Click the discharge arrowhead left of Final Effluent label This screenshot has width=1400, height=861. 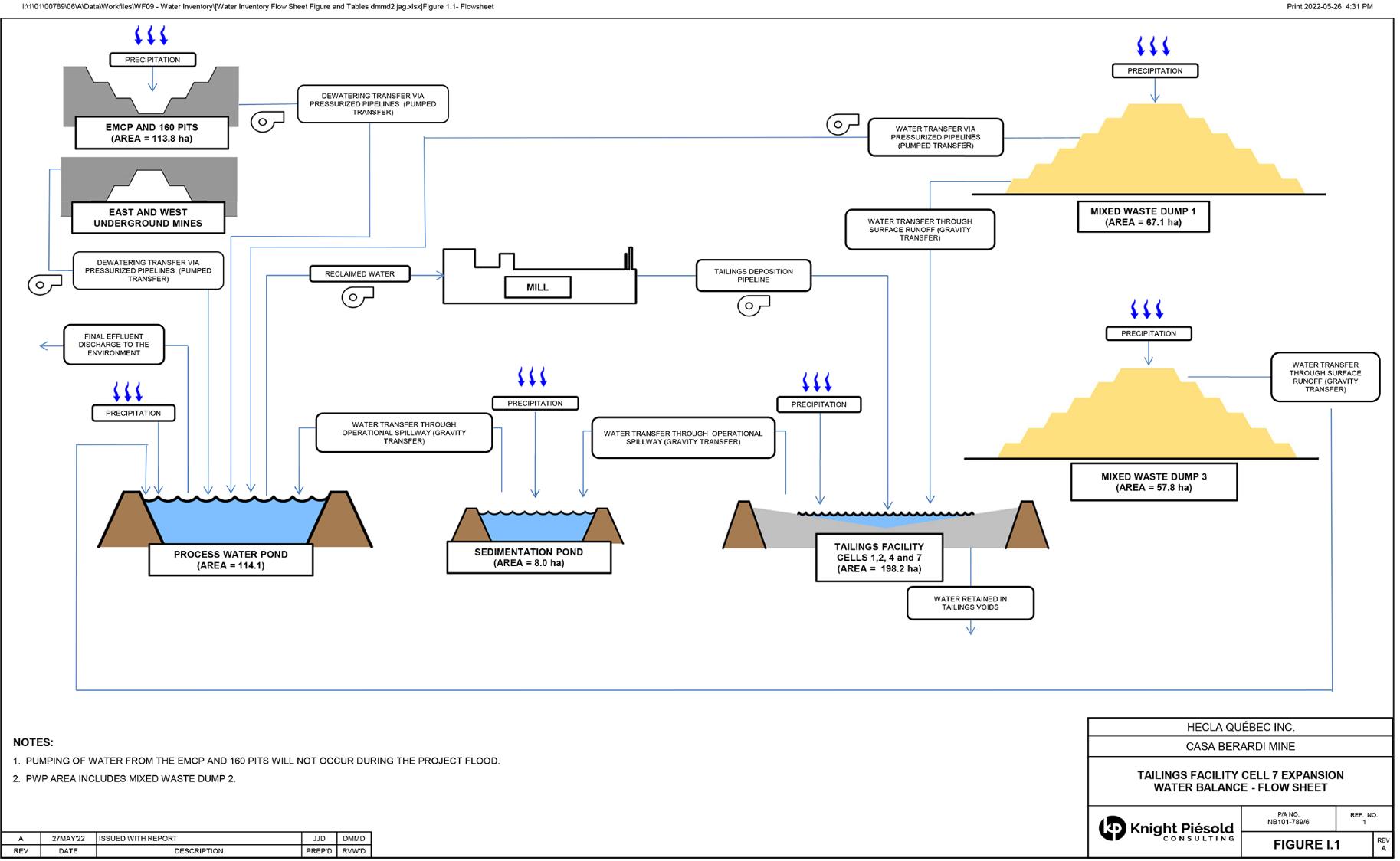tap(44, 346)
